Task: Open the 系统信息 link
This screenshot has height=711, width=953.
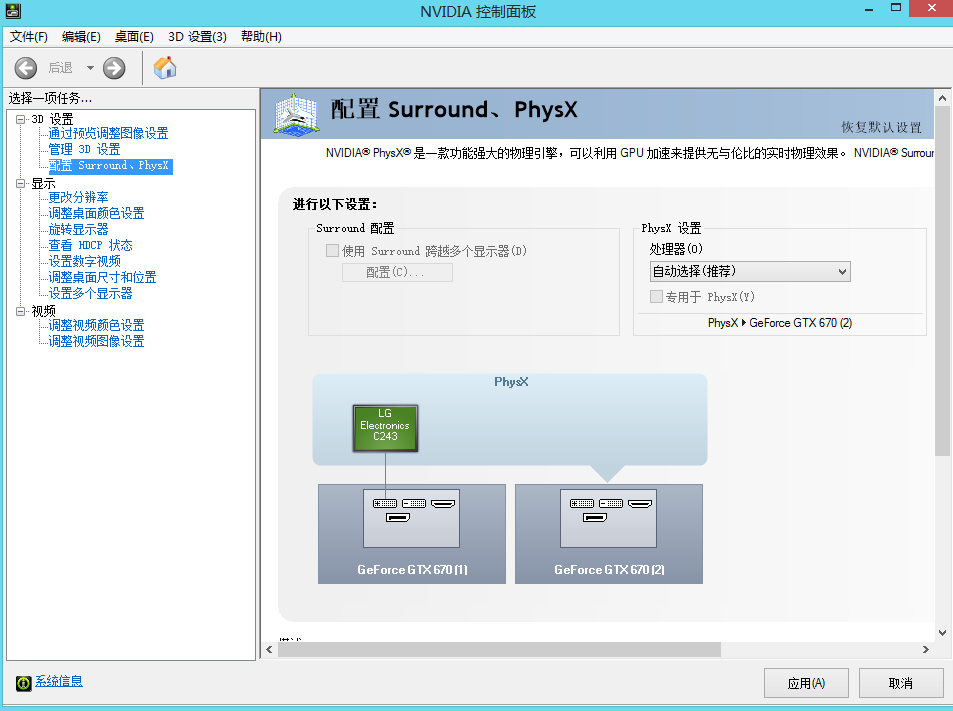Action: point(58,681)
